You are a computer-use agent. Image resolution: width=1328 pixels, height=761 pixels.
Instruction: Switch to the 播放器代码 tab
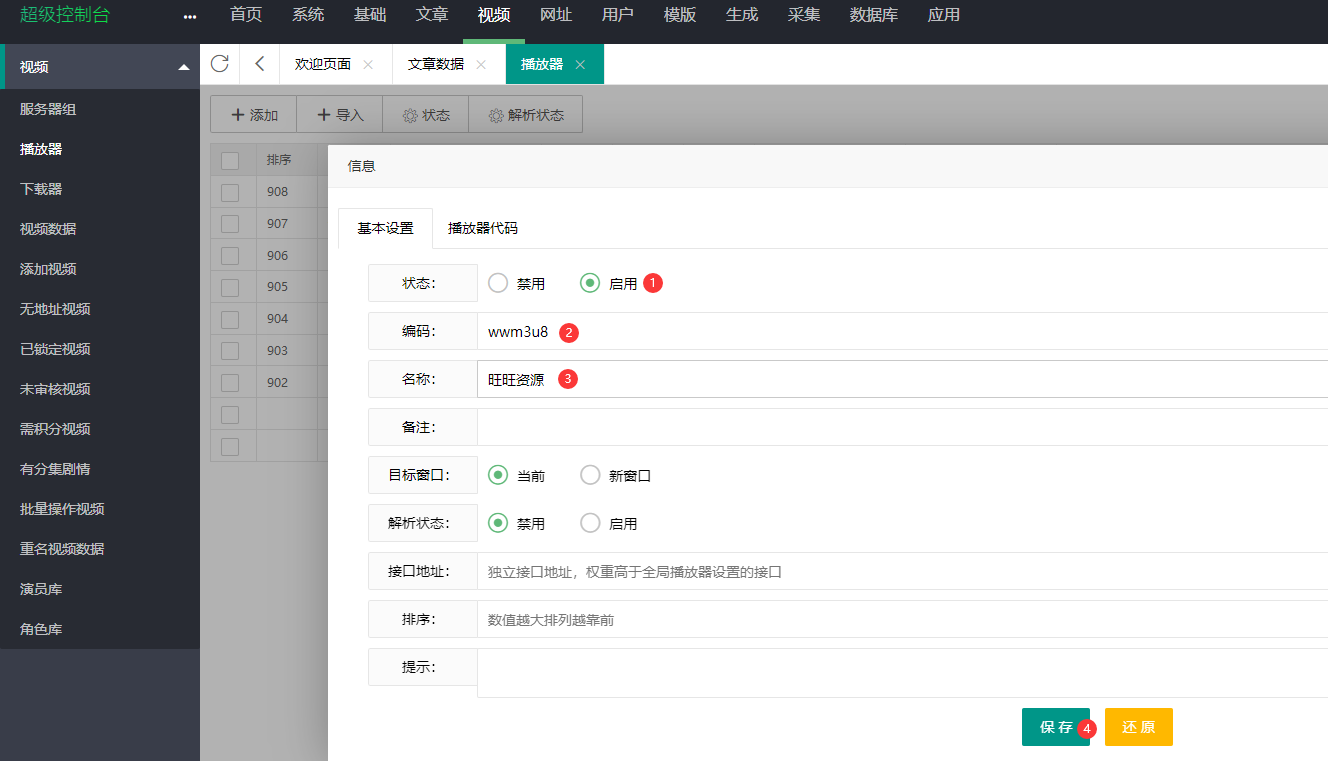click(x=483, y=228)
